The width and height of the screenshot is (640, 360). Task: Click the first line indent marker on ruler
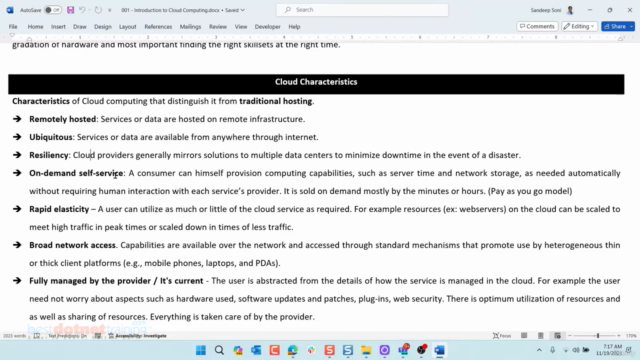pyautogui.click(x=12, y=35)
